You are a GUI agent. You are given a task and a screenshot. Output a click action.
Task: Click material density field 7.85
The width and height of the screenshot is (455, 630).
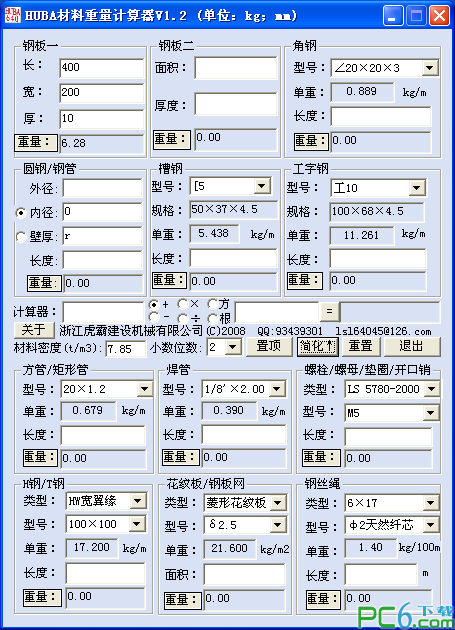pyautogui.click(x=125, y=349)
